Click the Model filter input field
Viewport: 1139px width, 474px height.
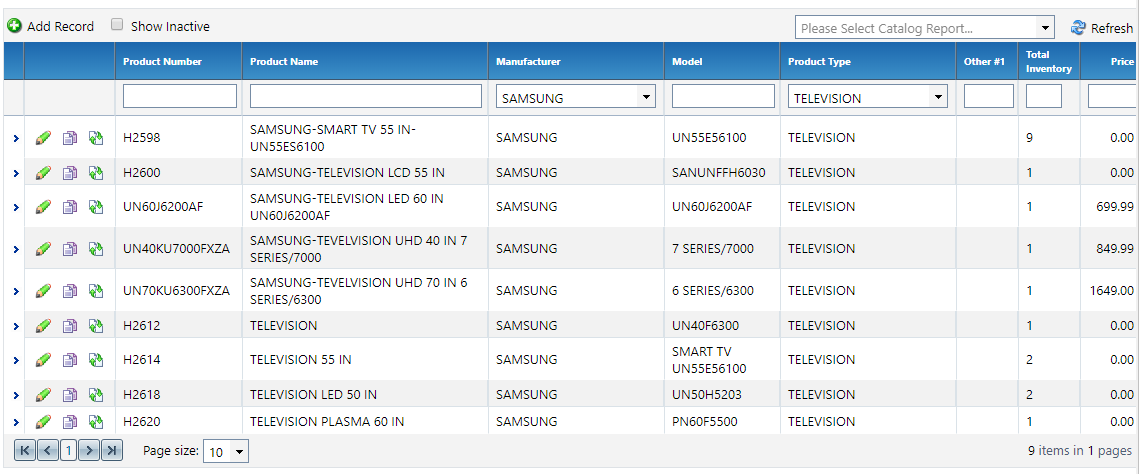point(723,96)
